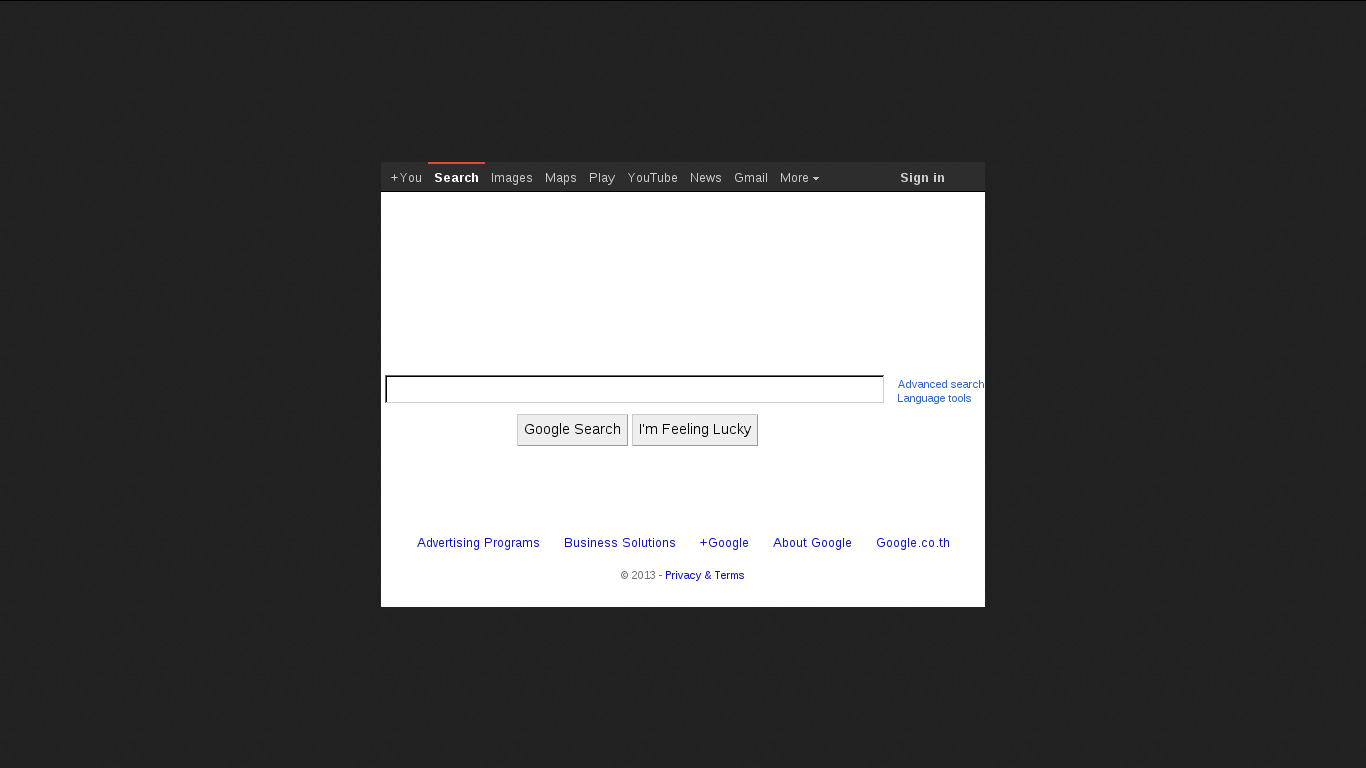Open Play in the top bar
1366x768 pixels.
coord(602,178)
